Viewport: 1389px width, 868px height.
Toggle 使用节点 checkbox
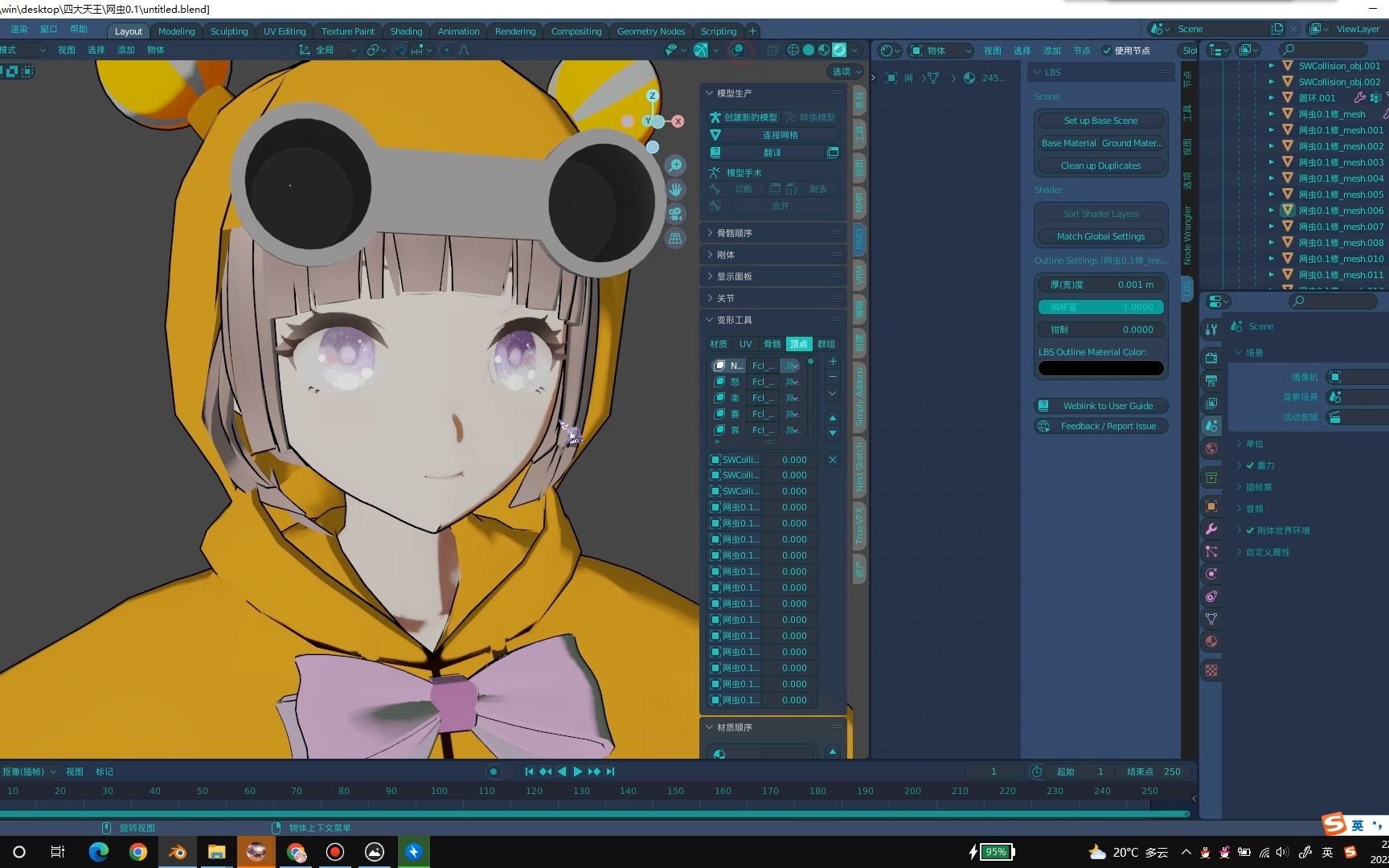pos(1107,51)
